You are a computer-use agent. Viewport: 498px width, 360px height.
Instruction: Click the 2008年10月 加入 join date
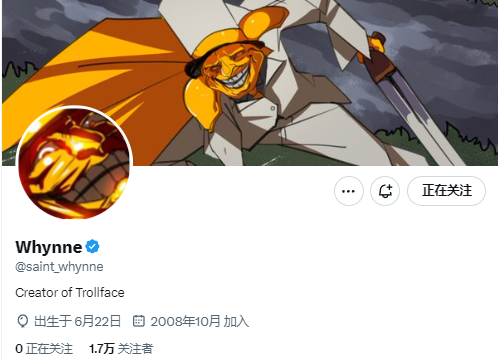[200, 321]
